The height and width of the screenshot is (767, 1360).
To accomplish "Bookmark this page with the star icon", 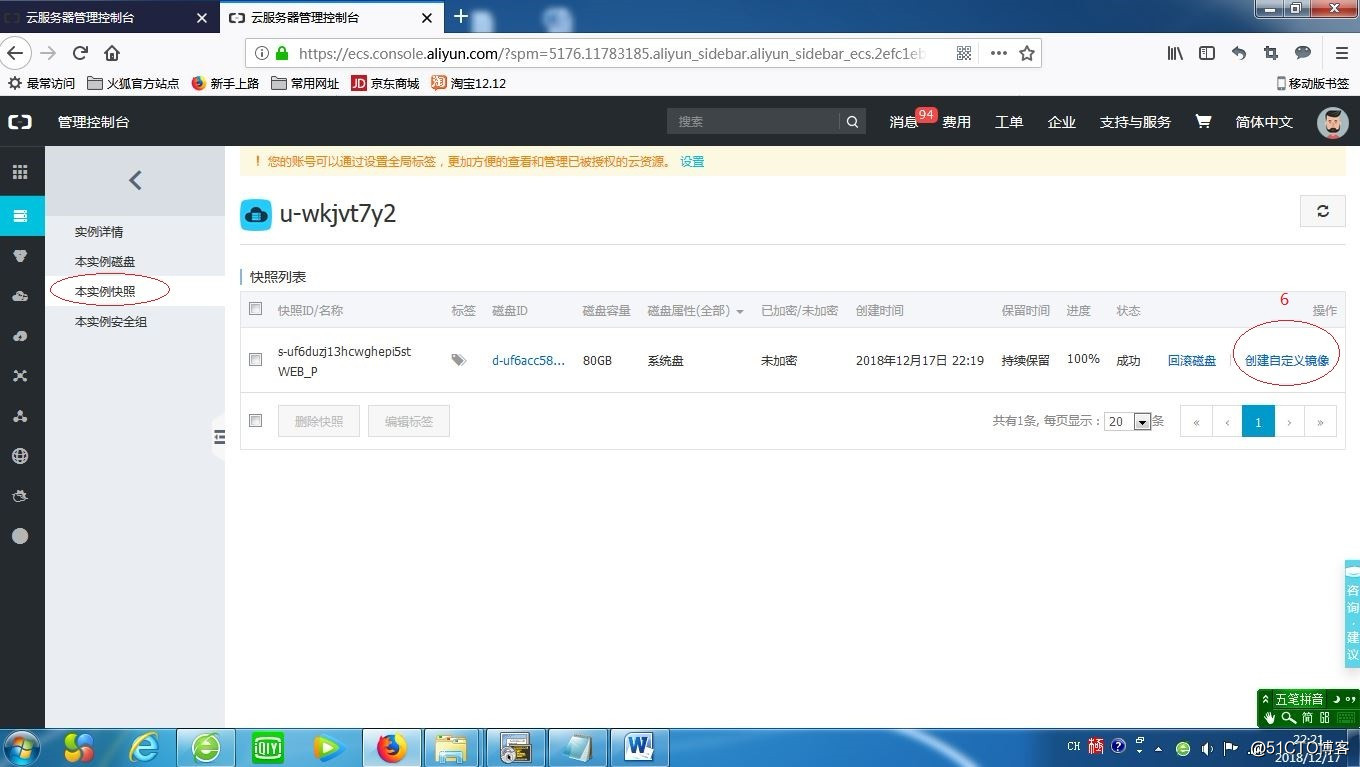I will 1026,53.
